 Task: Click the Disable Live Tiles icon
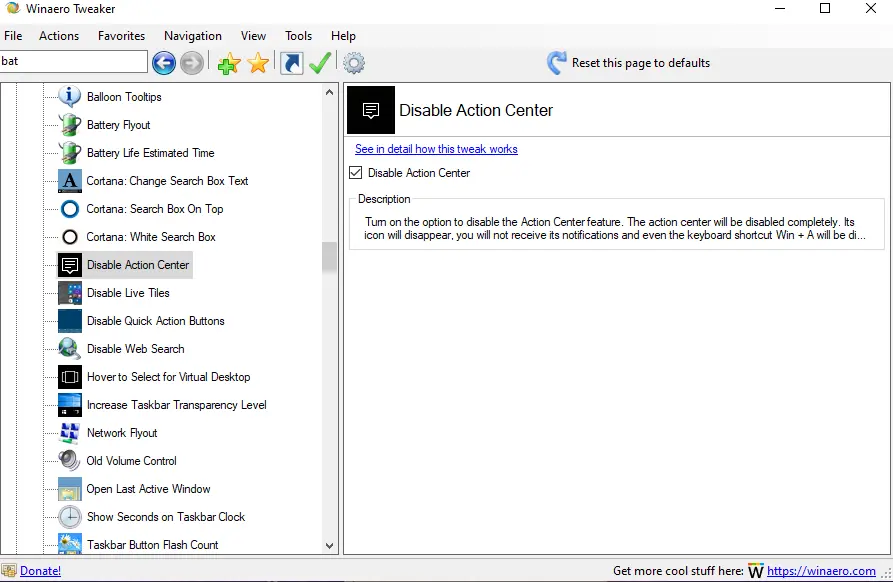(69, 293)
